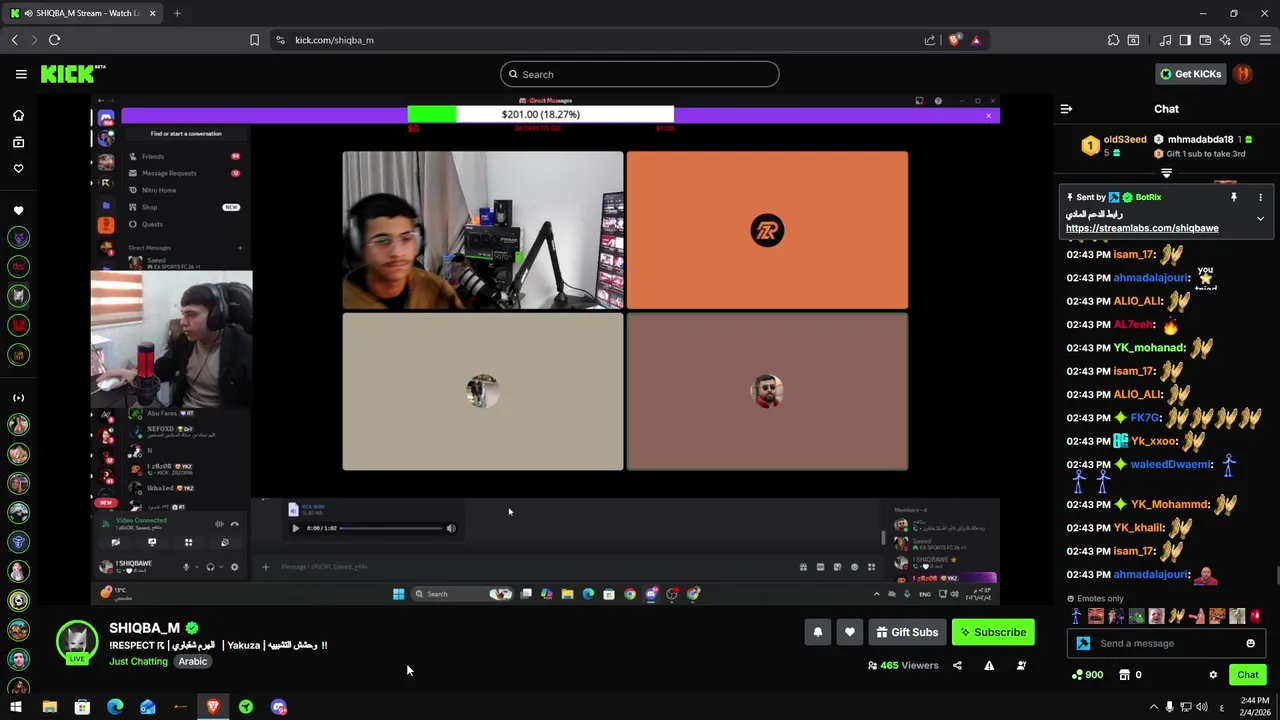Open the SHIQBA_M channel avatar
Image resolution: width=1280 pixels, height=720 pixels.
tap(76, 642)
